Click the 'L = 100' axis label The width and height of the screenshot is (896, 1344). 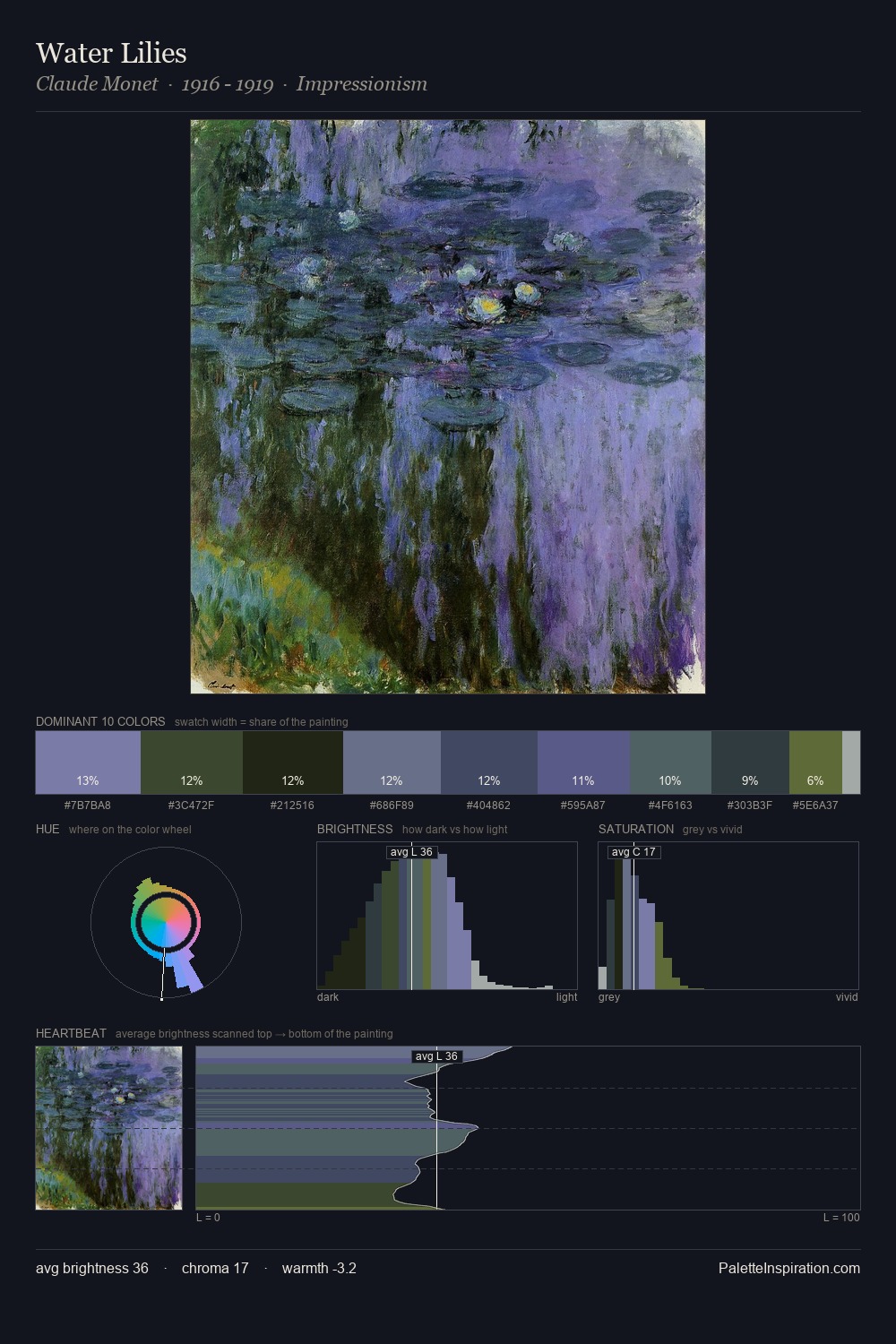(841, 1218)
